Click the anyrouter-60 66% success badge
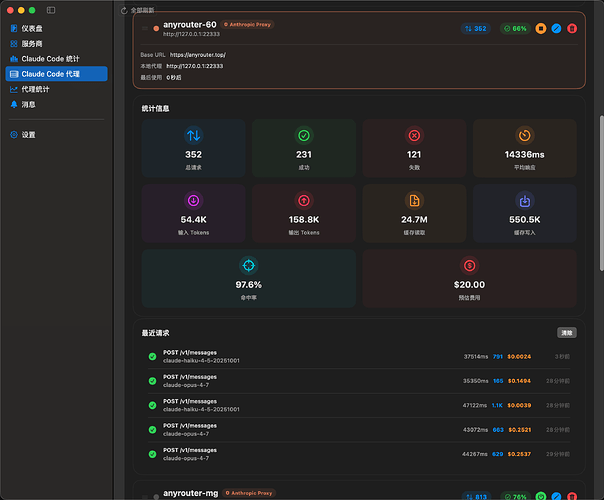Viewport: 604px width, 500px height. click(515, 29)
